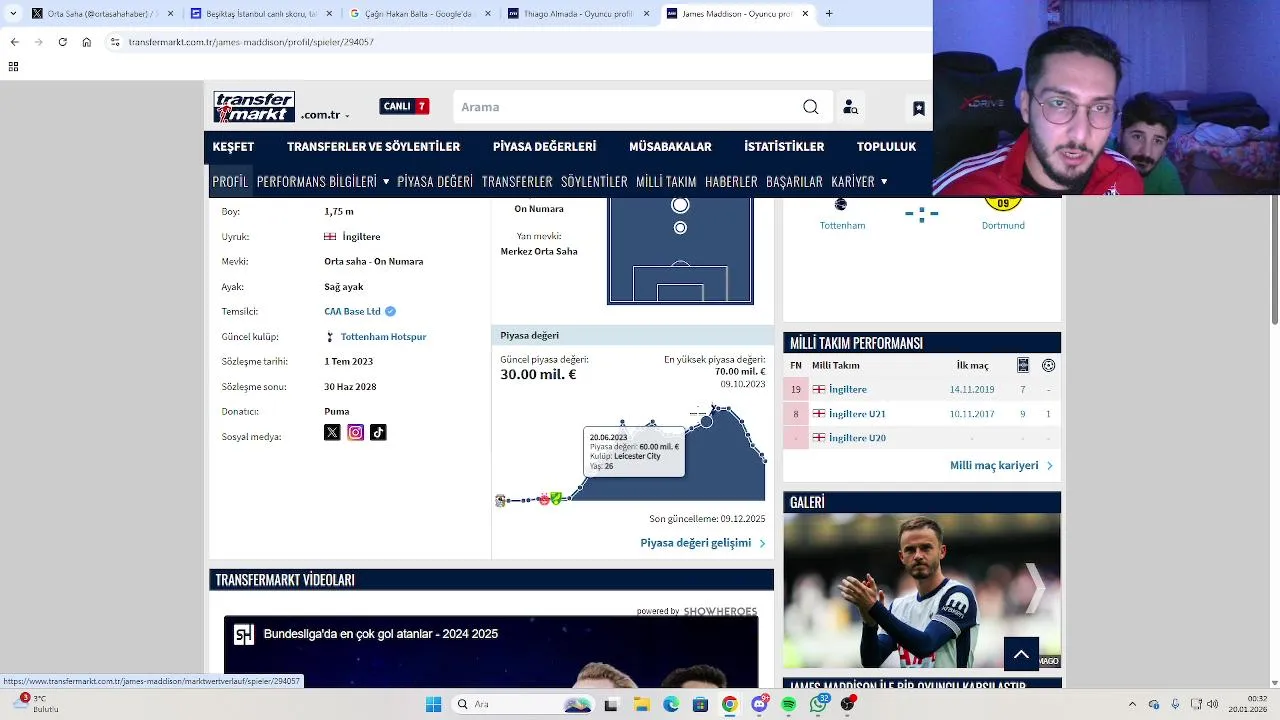The height and width of the screenshot is (720, 1280).
Task: Select the SÖYLENTİLER tab
Action: click(594, 181)
